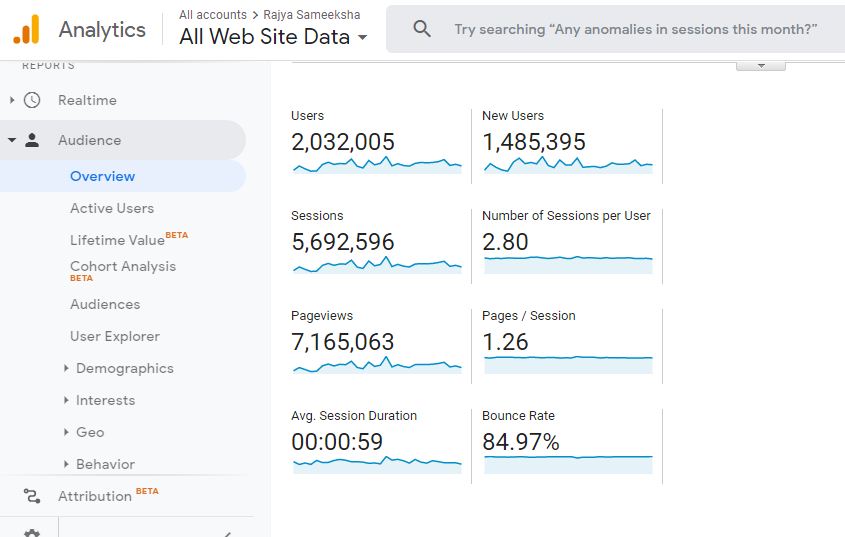
Task: Select the Avg. Session Duration sparkline
Action: (x=377, y=465)
